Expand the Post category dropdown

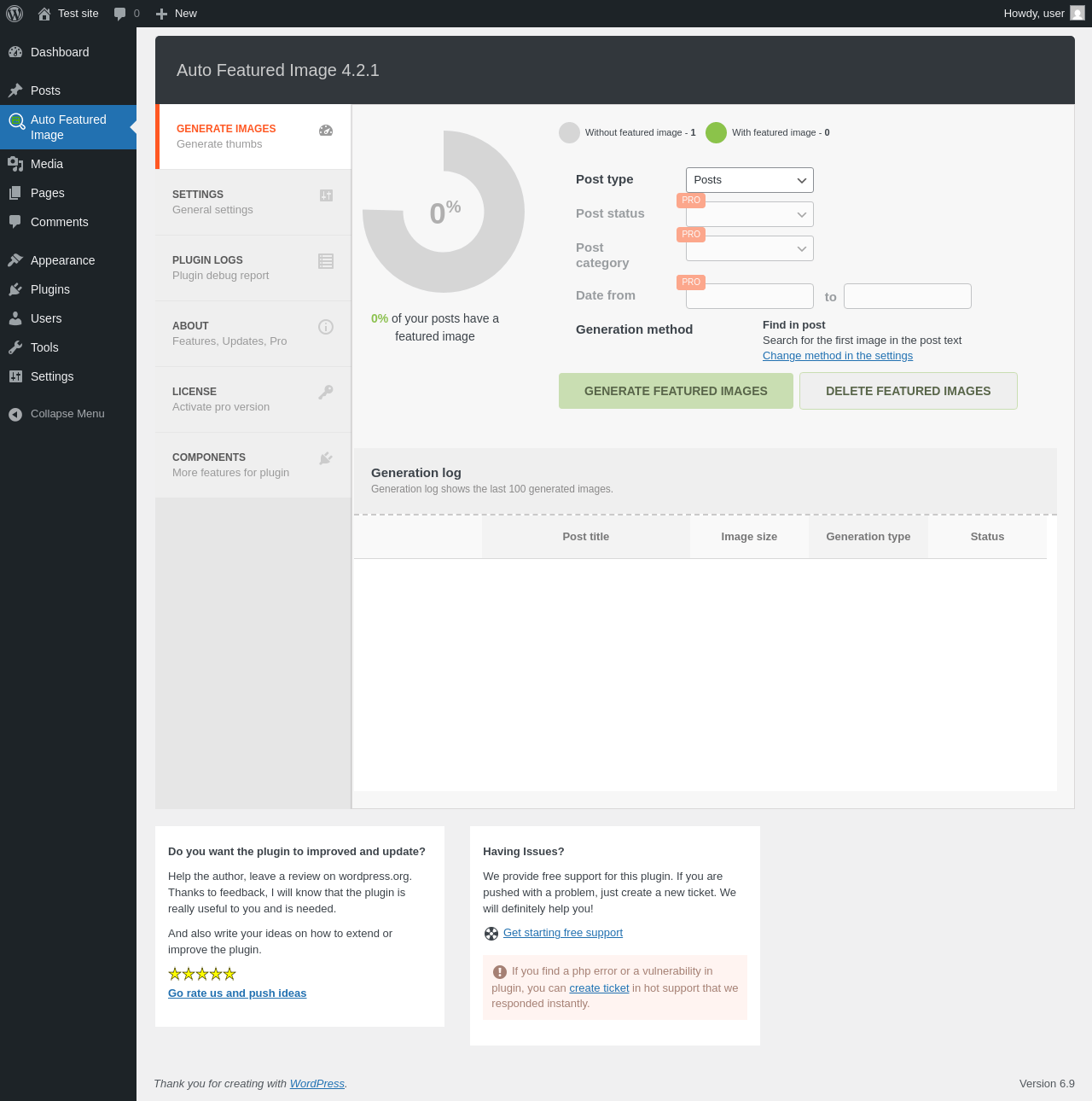click(x=749, y=248)
